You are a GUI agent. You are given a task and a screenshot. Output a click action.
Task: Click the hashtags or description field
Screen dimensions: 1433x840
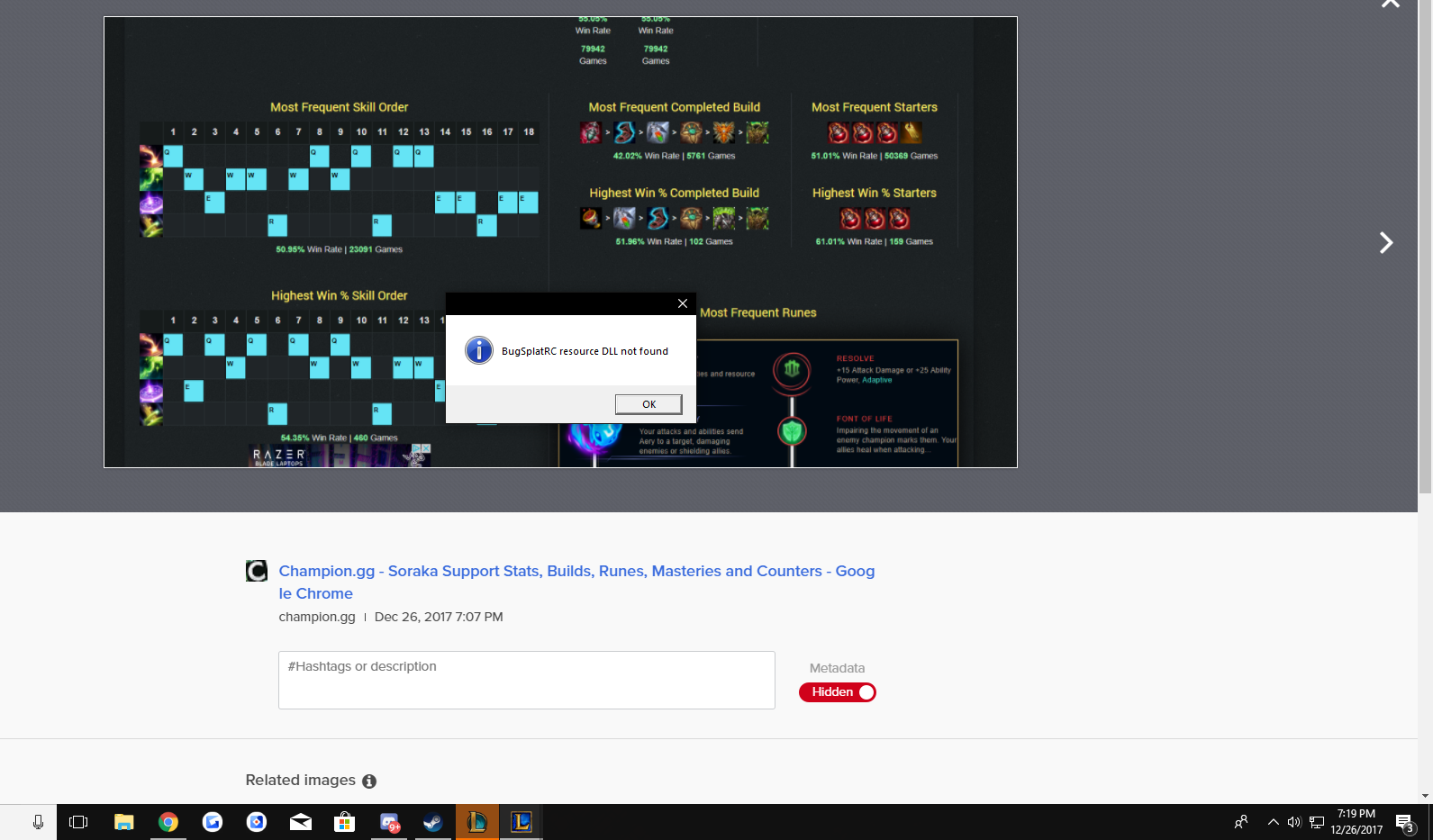tap(527, 680)
